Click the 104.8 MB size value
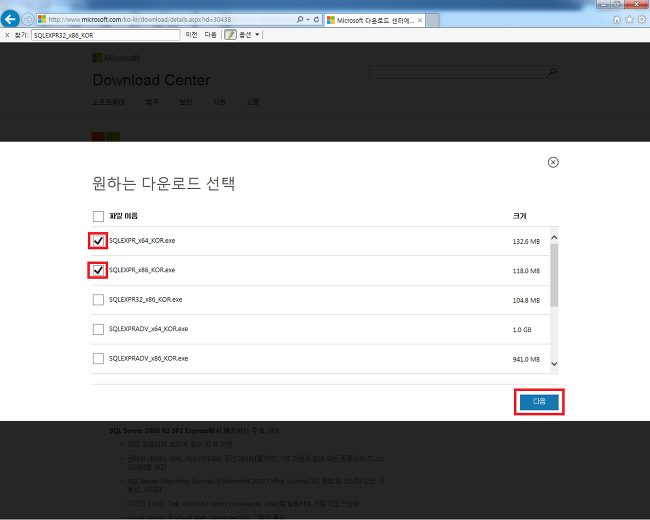This screenshot has height=520, width=650. click(526, 300)
